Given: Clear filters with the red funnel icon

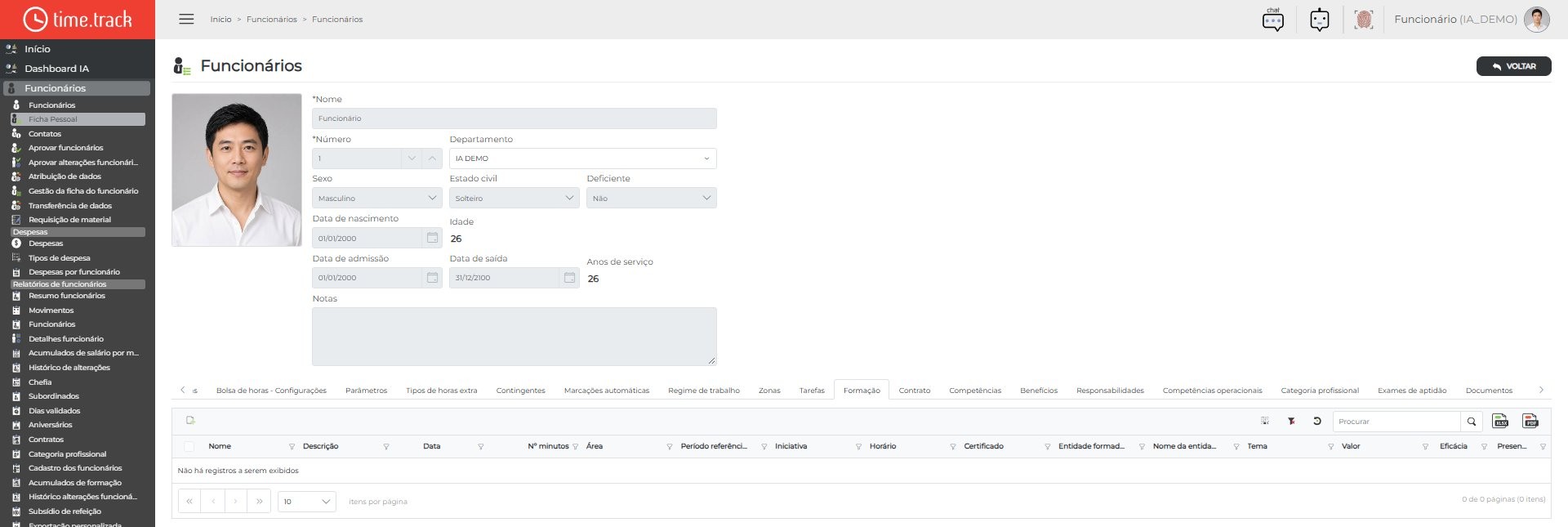Looking at the screenshot, I should pos(1291,421).
